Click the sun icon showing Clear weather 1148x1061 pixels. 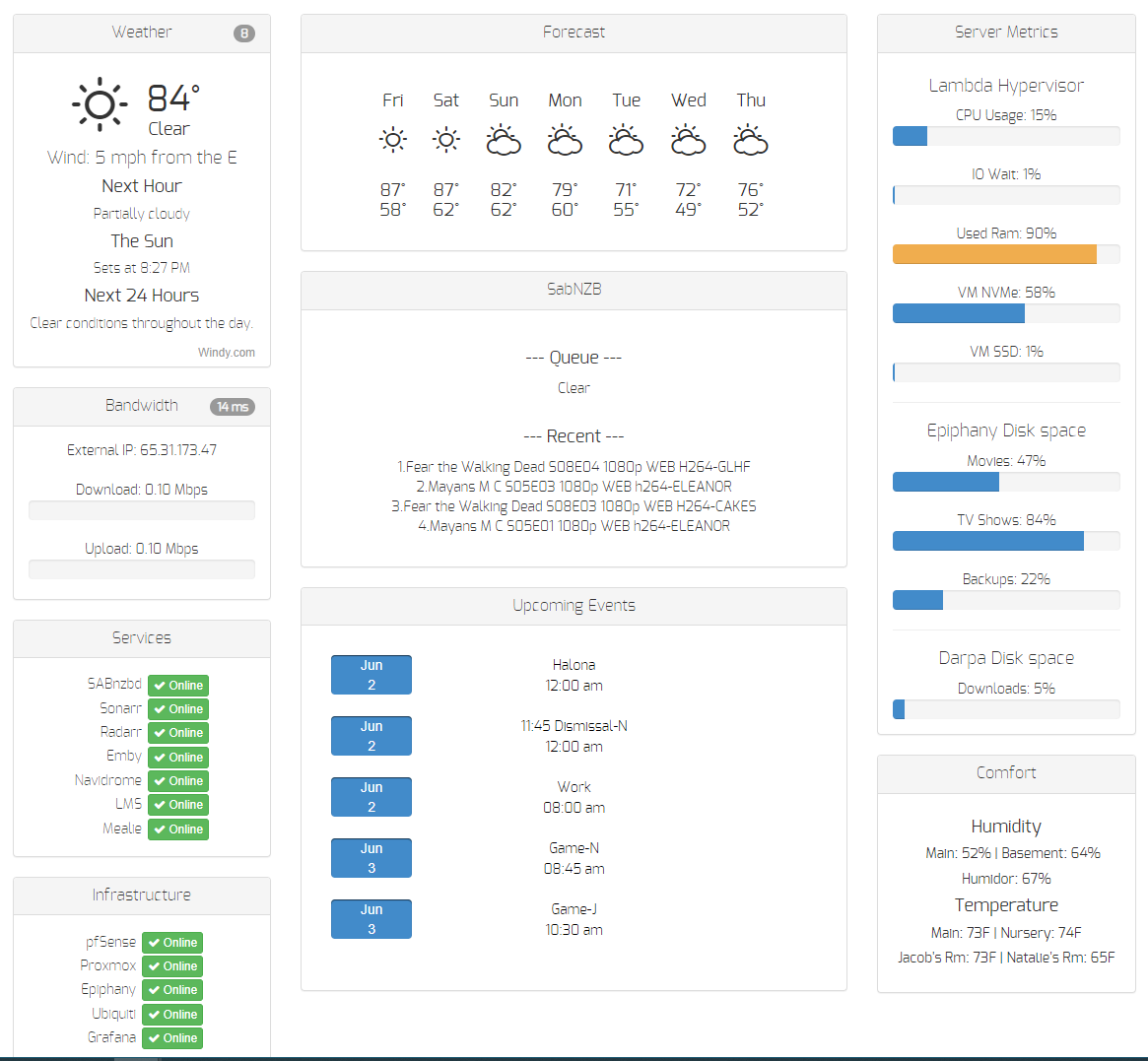click(x=99, y=102)
